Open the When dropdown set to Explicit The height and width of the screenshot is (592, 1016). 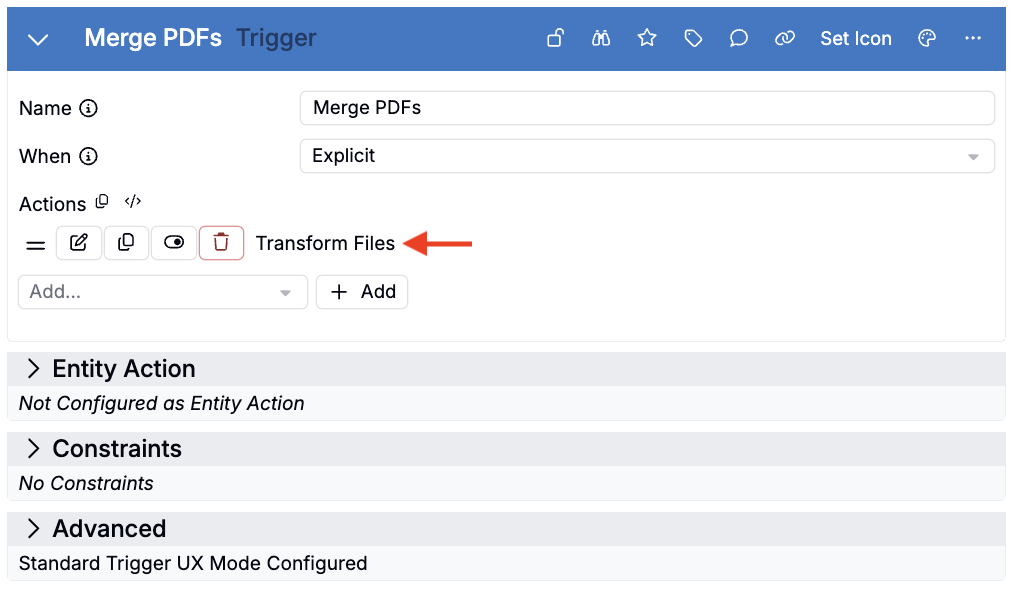pos(647,156)
